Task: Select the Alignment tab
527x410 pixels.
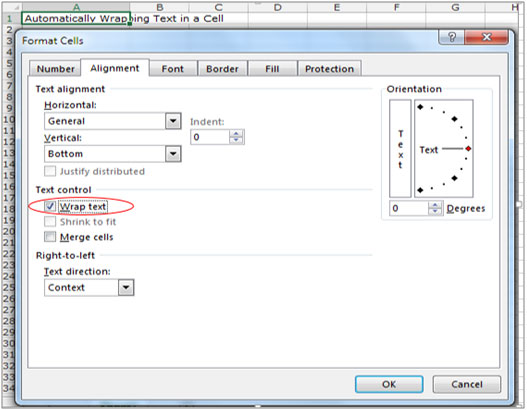Action: tap(115, 68)
